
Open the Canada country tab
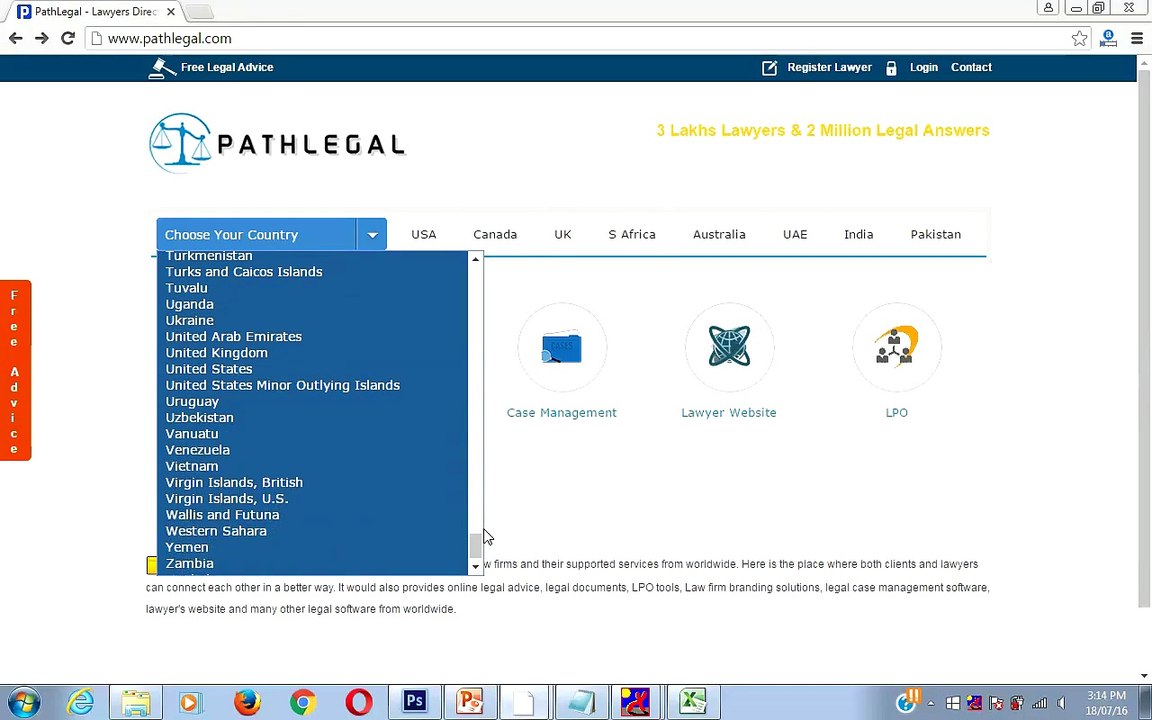495,234
